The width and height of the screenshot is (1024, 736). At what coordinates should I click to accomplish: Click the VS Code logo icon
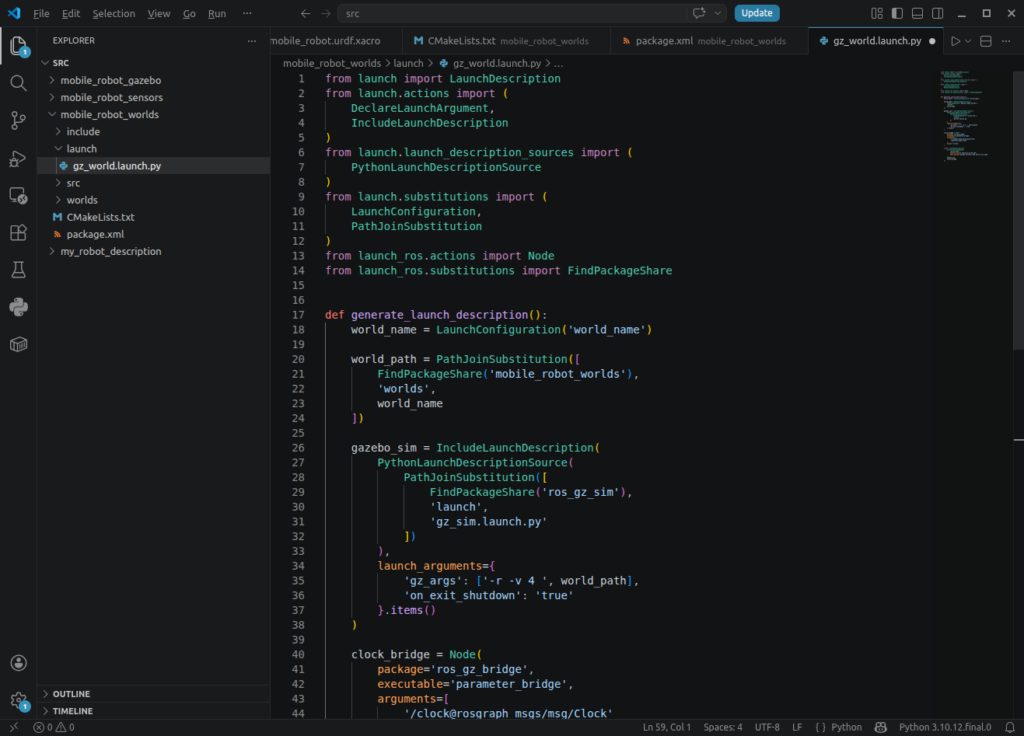point(14,13)
